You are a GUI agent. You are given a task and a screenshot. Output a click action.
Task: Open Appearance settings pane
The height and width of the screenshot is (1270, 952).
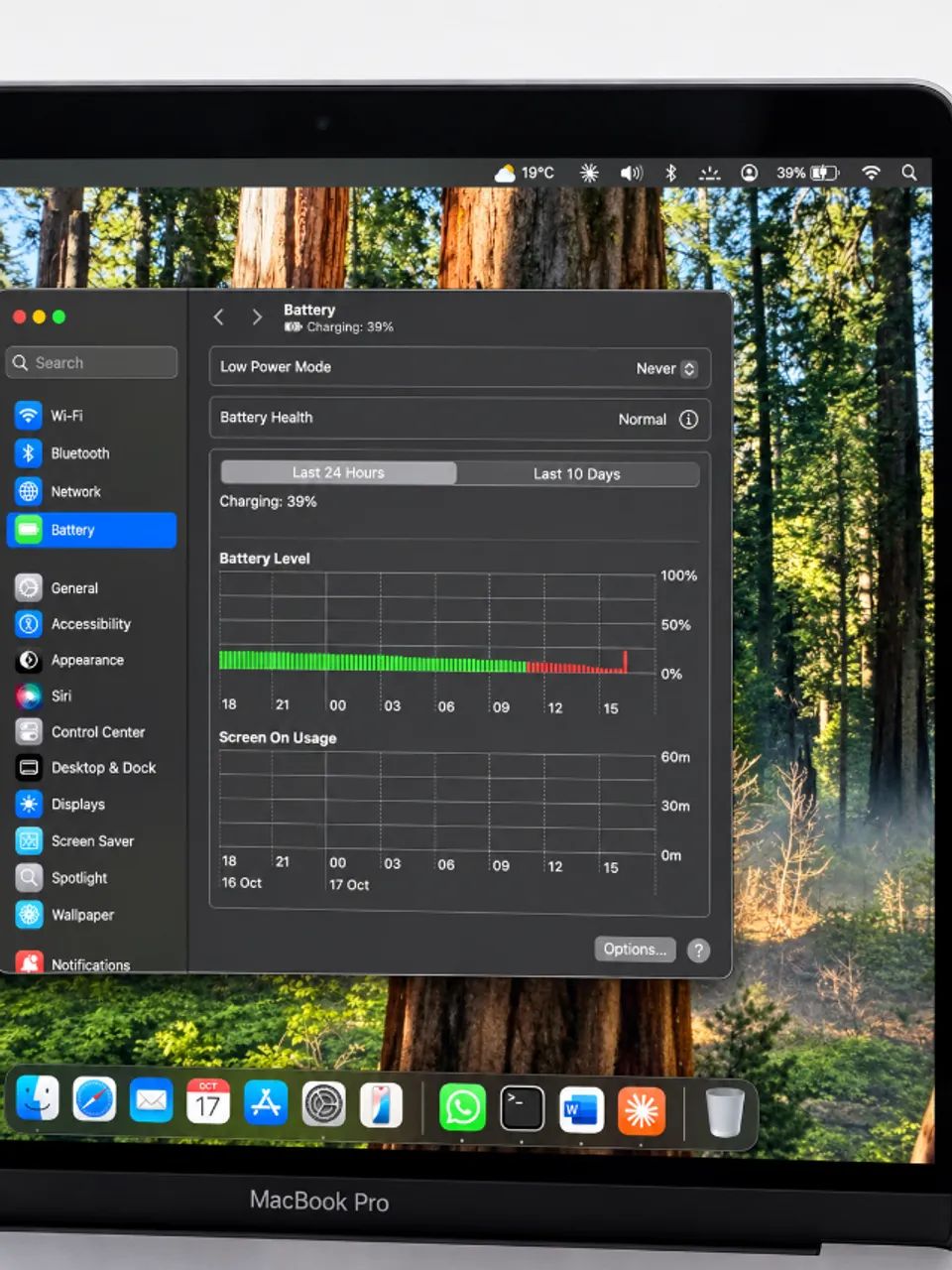click(91, 660)
